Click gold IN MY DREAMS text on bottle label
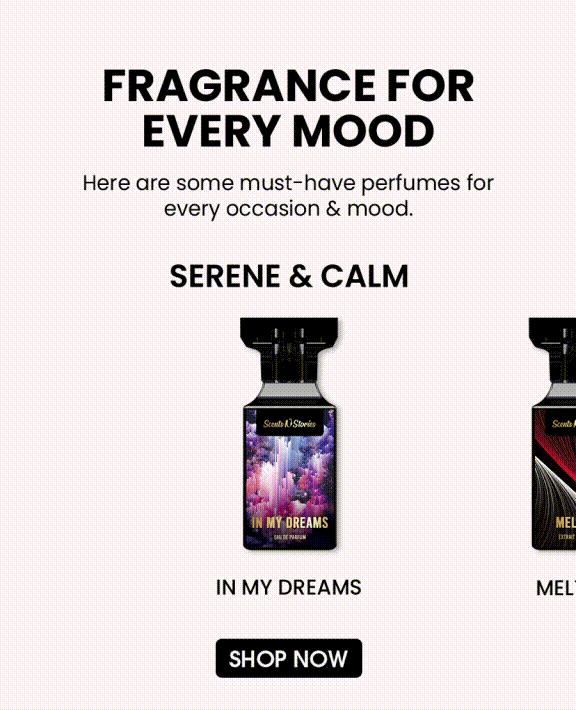The image size is (576, 710). [290, 523]
